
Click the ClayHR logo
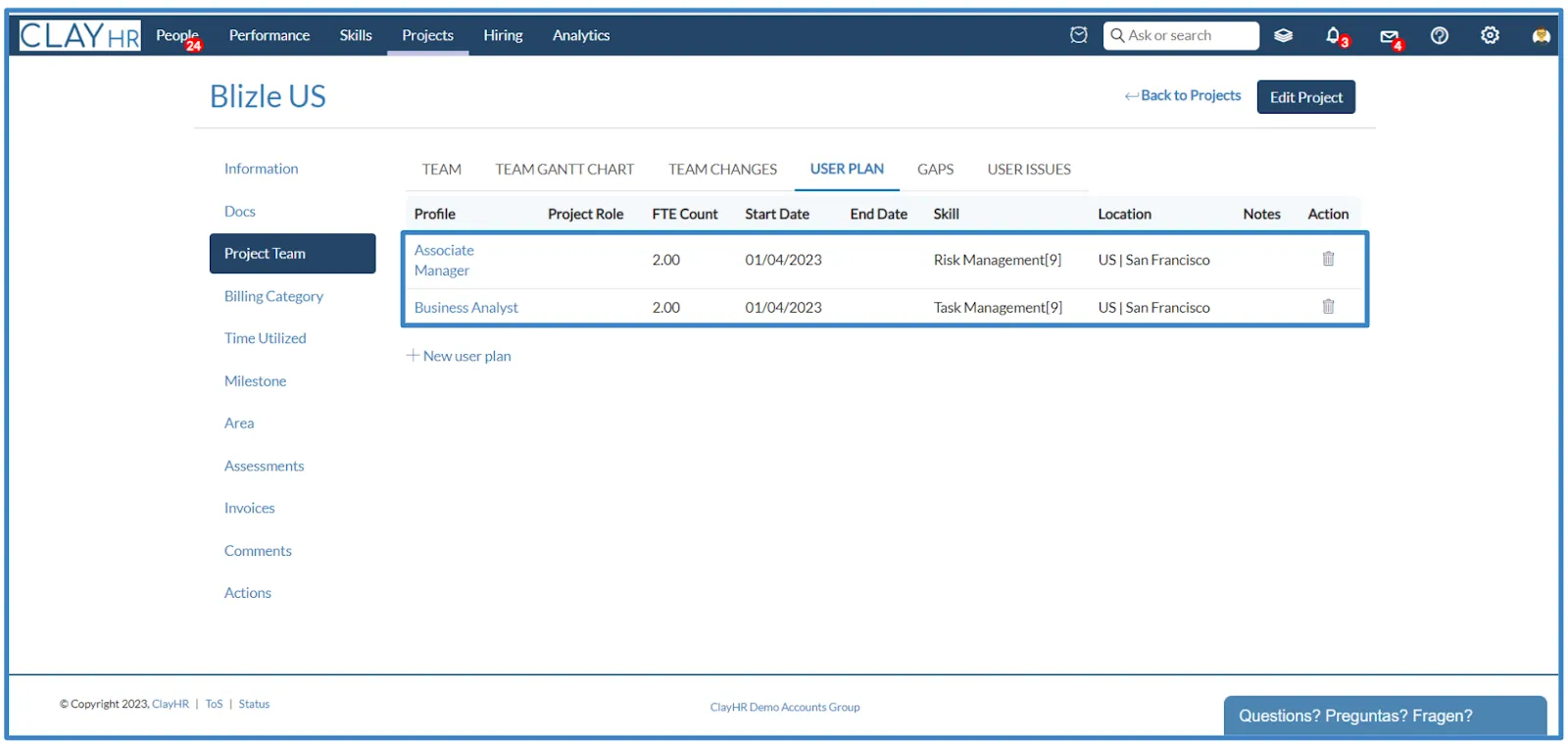[x=80, y=36]
